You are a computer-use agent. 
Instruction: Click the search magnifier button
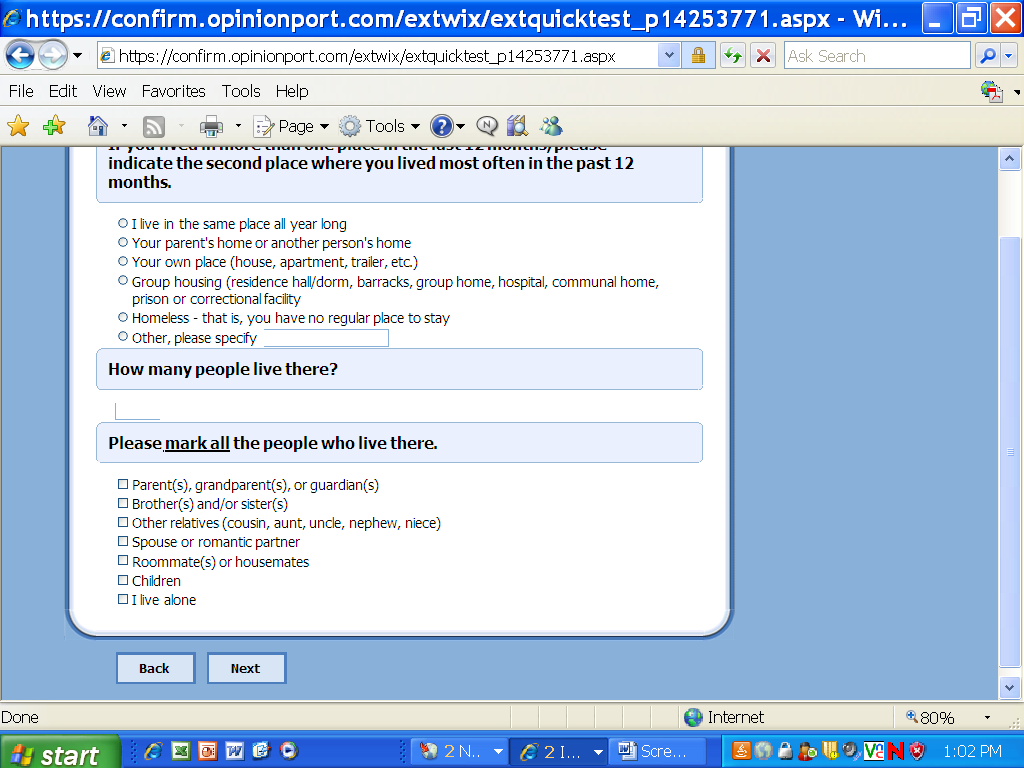[x=987, y=56]
